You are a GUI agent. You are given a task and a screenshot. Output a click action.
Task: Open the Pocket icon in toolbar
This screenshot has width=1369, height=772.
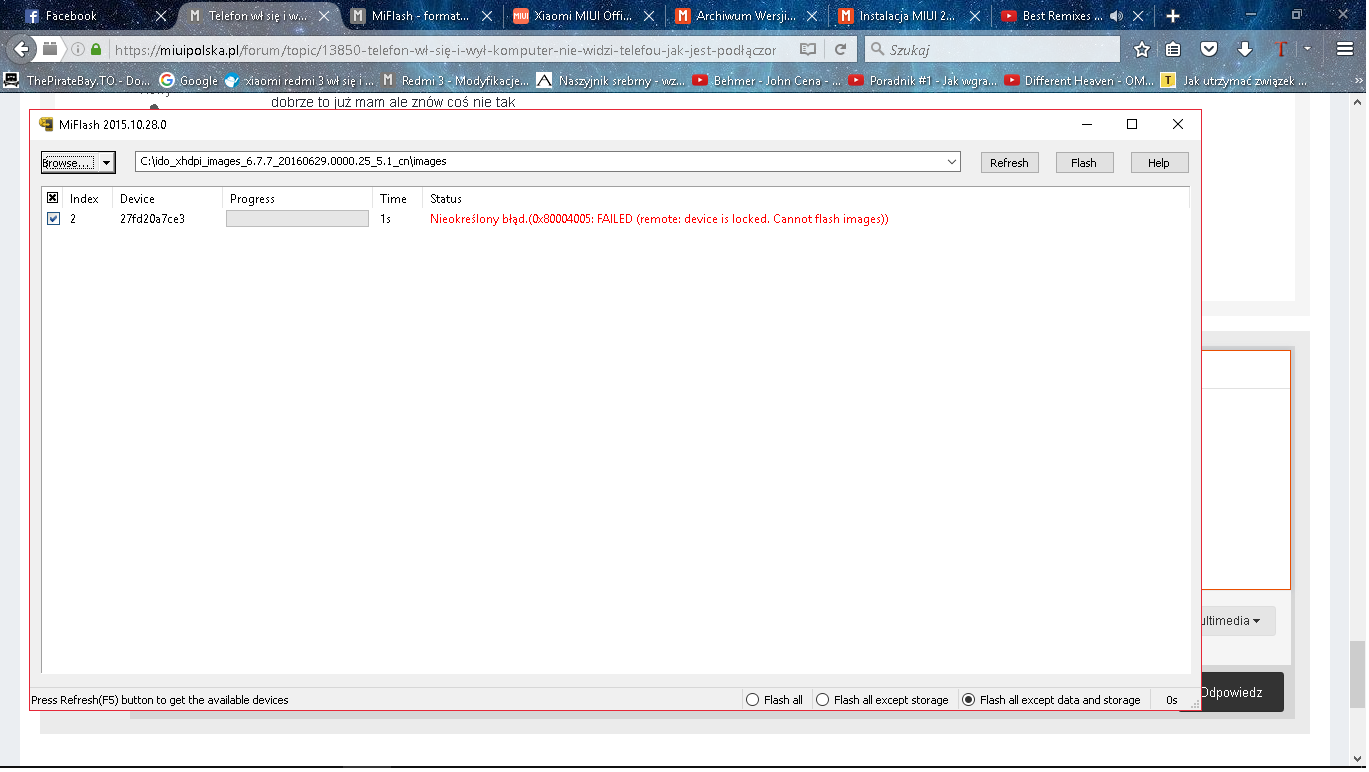[1209, 49]
